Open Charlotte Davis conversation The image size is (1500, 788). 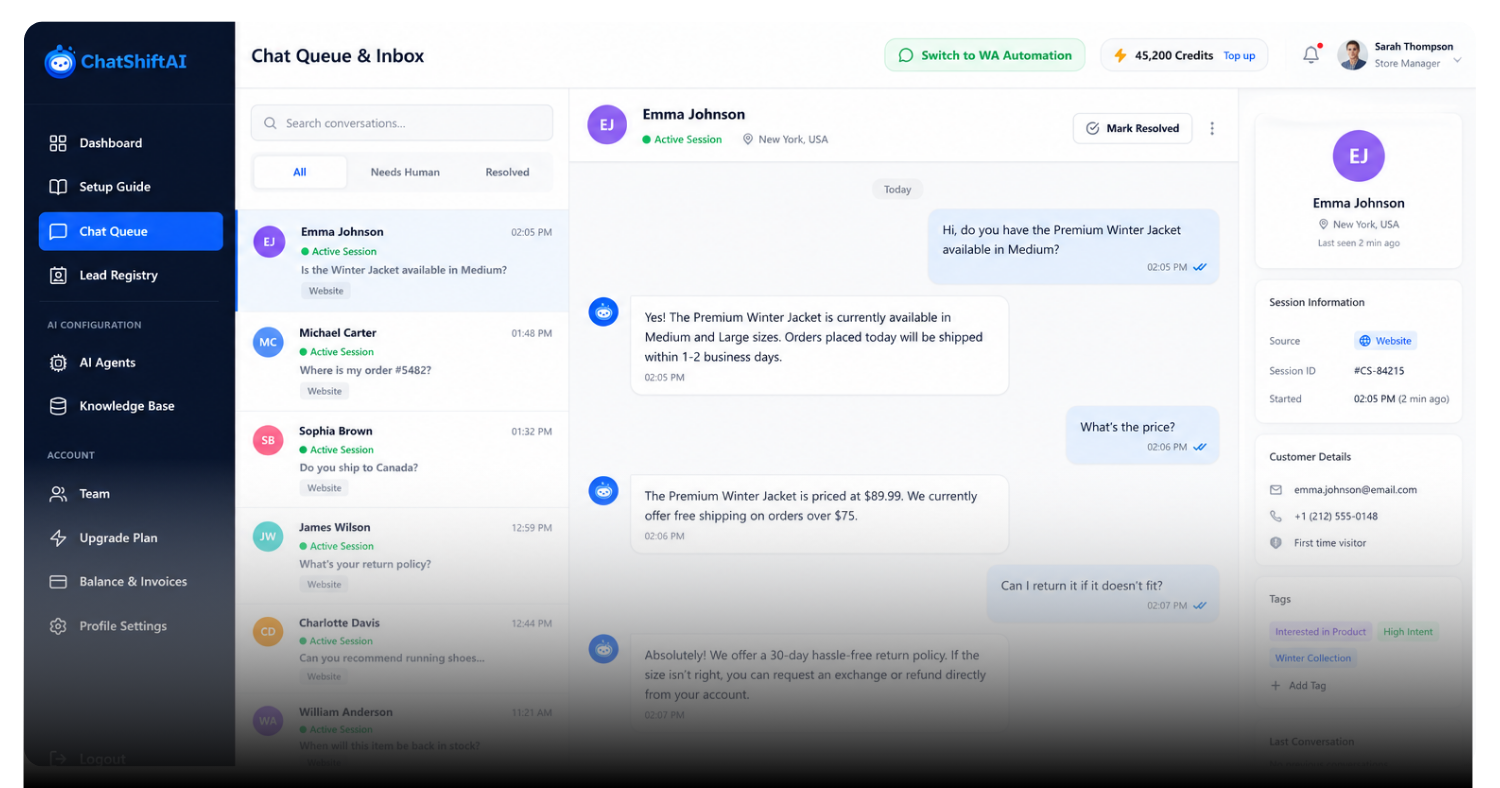(x=402, y=651)
